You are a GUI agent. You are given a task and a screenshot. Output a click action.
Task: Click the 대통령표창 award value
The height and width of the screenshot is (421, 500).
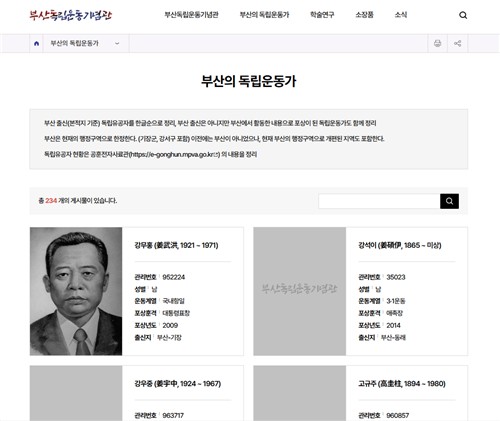pos(176,313)
